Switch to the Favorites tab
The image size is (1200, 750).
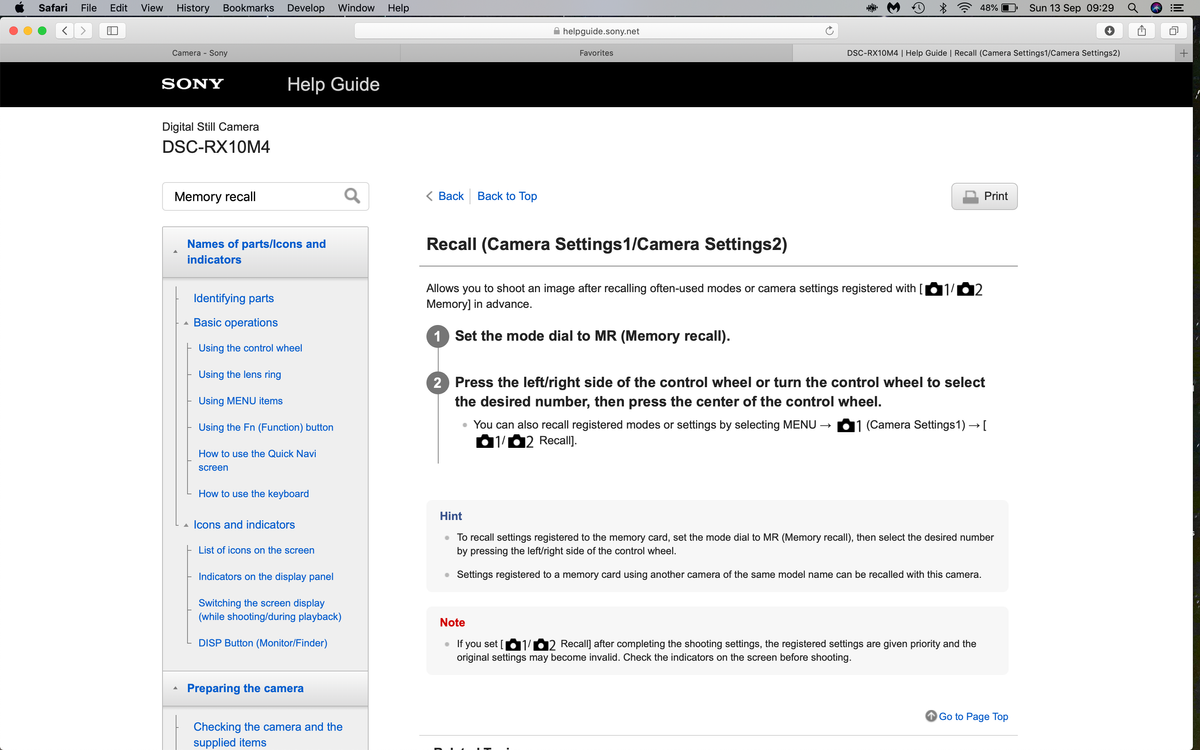point(597,52)
